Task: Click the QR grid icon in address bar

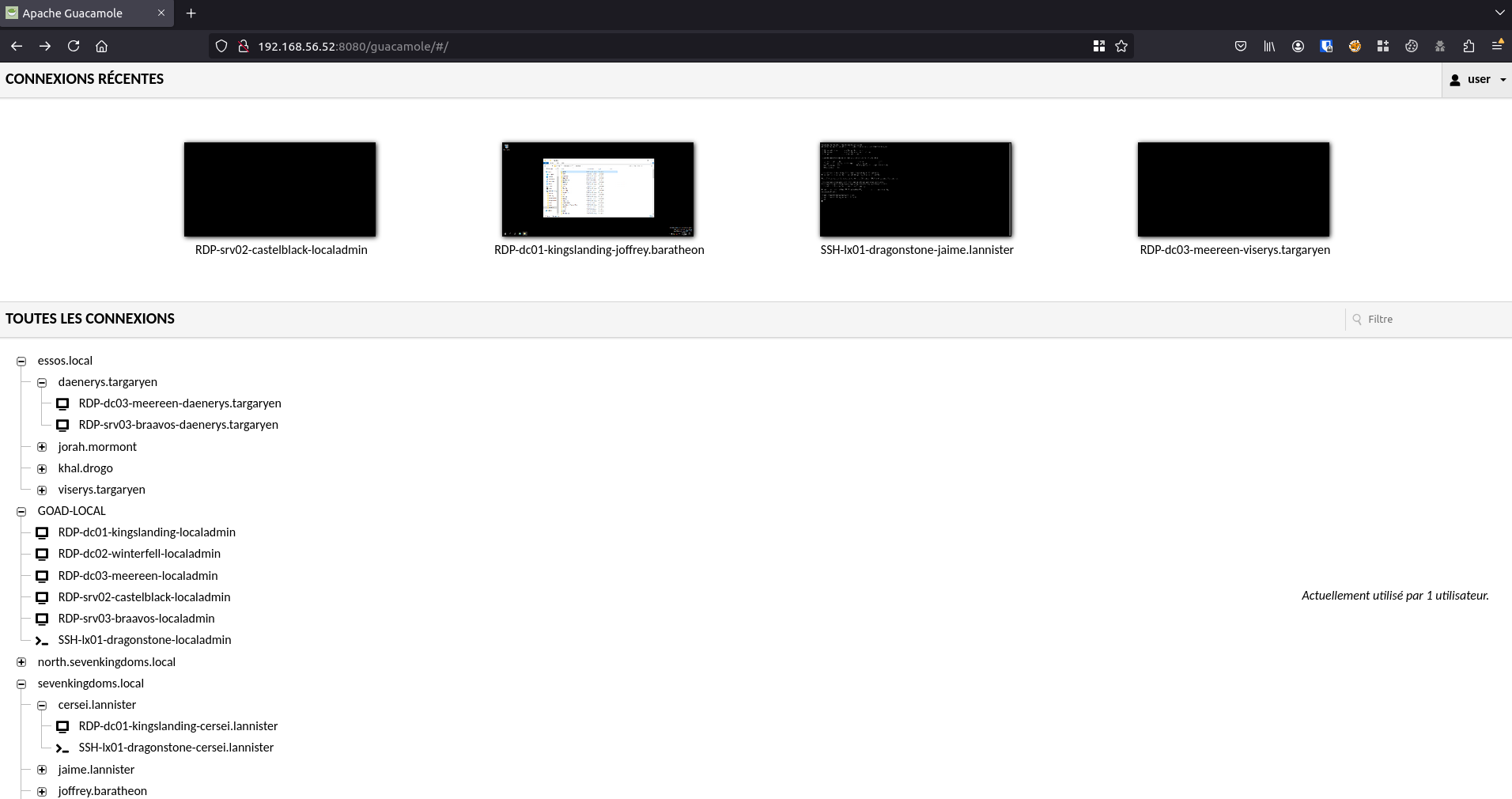Action: click(x=1099, y=46)
